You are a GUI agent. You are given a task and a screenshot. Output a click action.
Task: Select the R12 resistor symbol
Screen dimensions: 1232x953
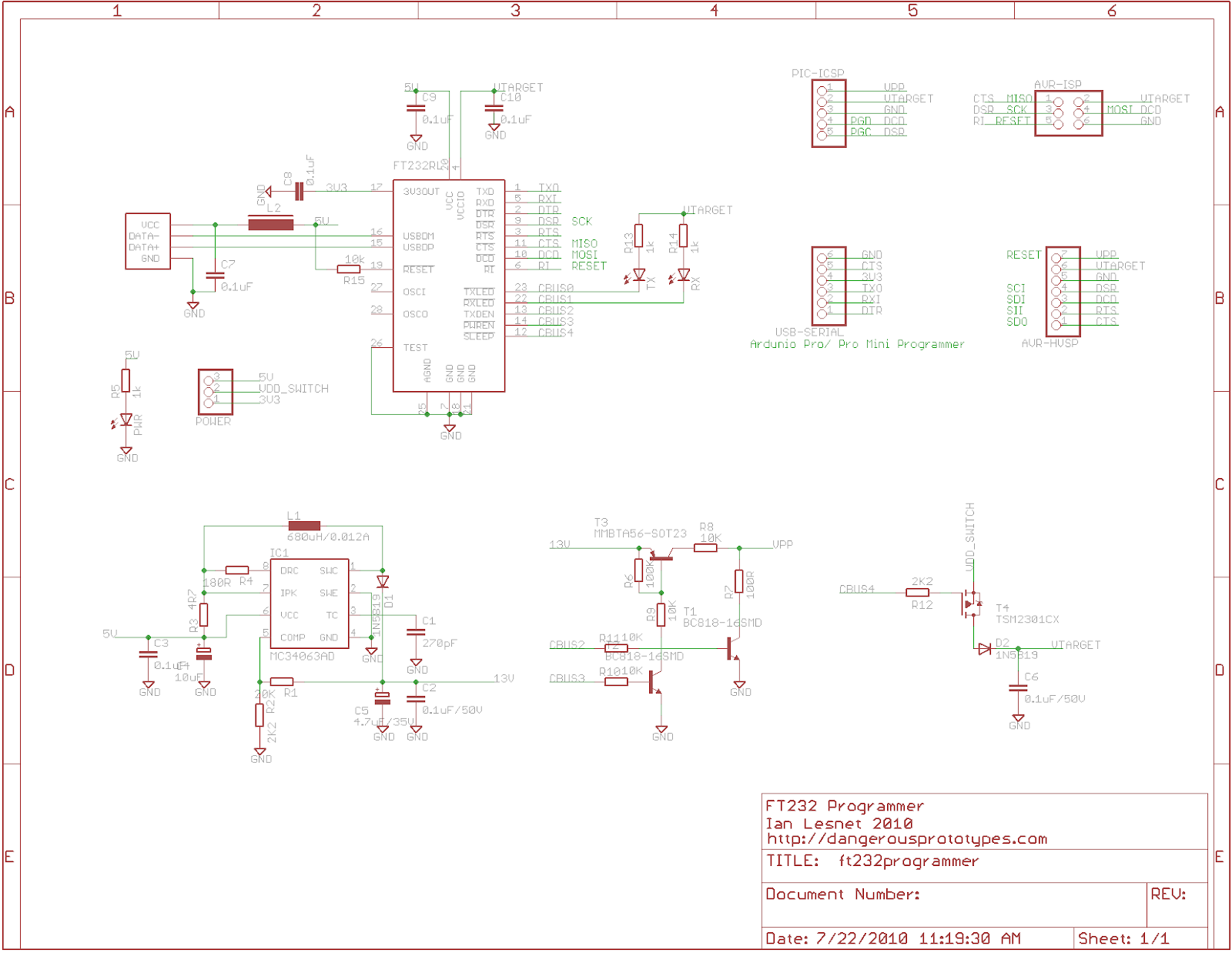[918, 593]
